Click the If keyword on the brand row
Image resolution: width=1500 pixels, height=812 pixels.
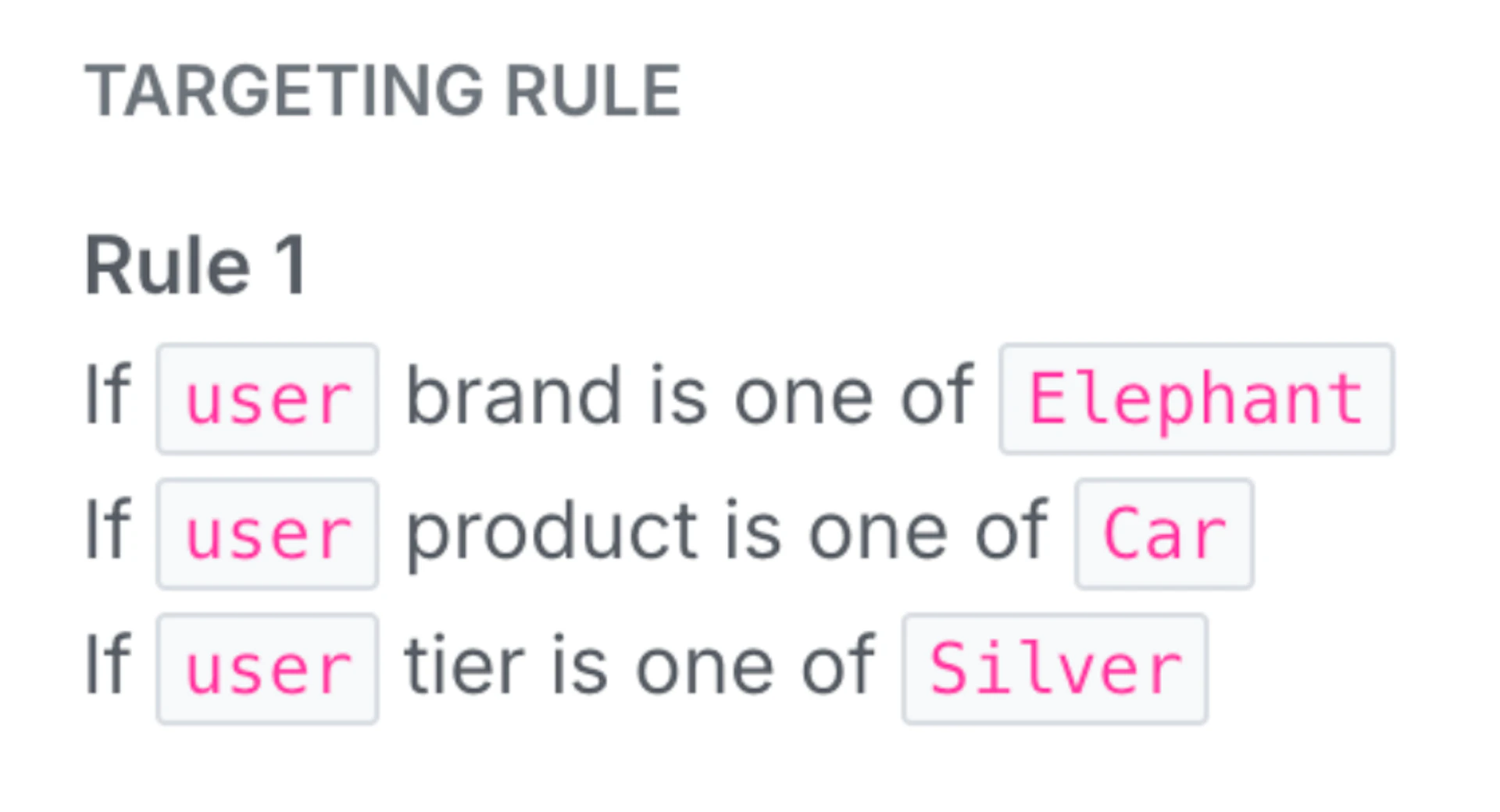(x=108, y=394)
